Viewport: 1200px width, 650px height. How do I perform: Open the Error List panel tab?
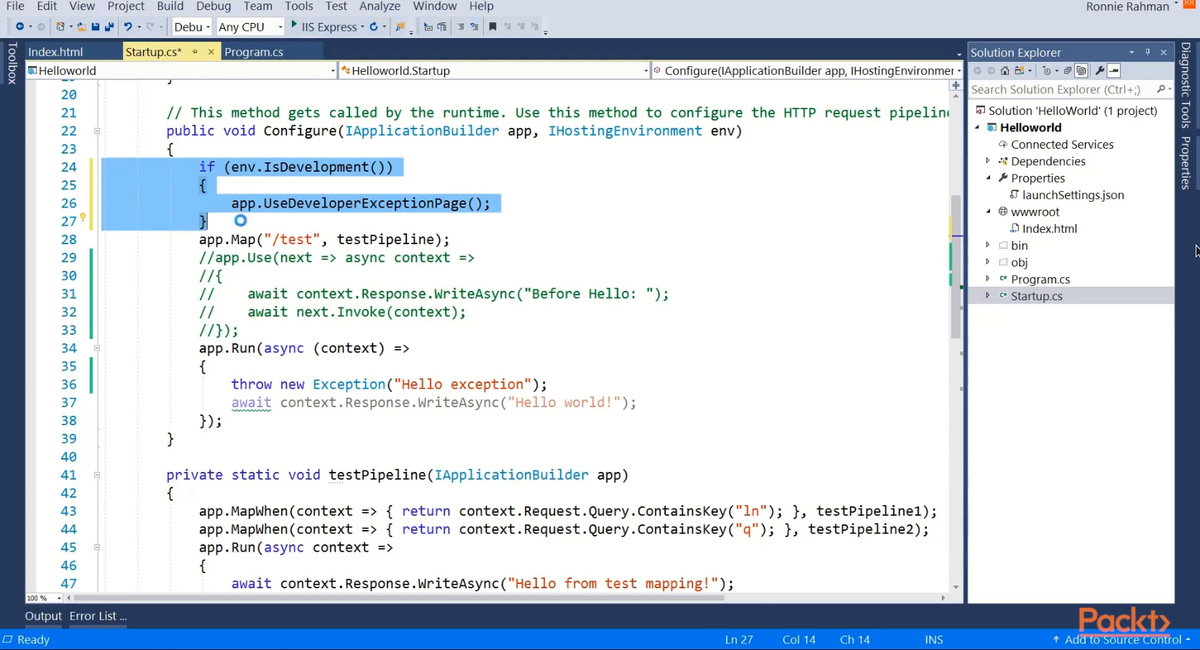pyautogui.click(x=98, y=616)
